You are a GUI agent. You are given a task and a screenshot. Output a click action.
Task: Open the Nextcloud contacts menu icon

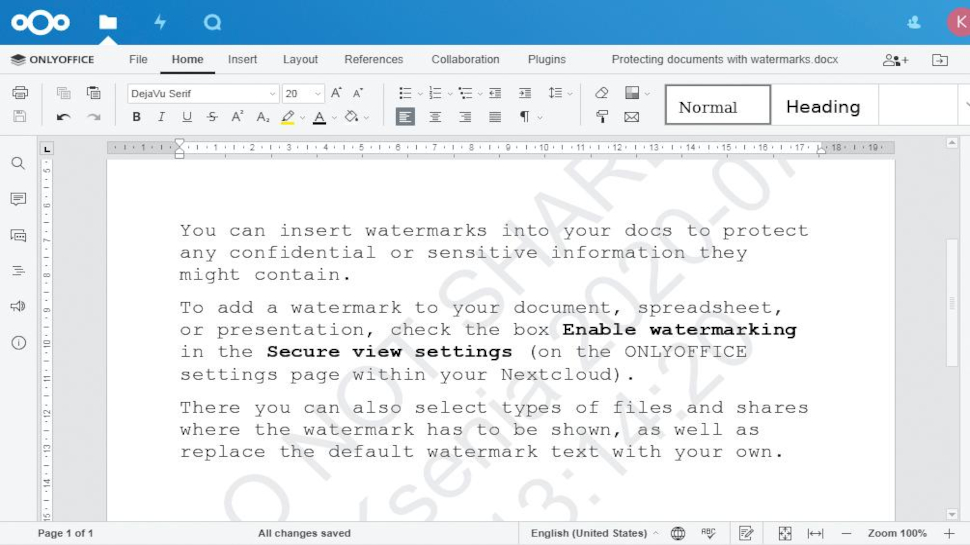pos(914,23)
